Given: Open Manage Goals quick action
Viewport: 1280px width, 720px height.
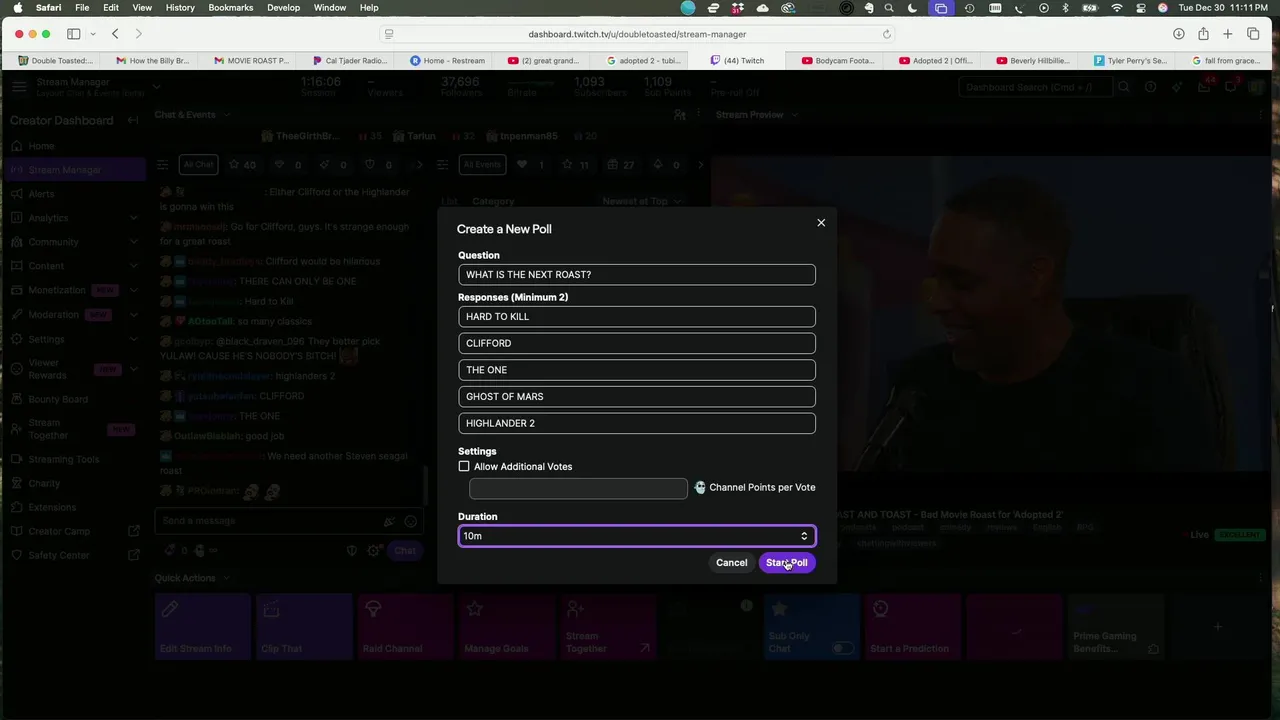Looking at the screenshot, I should [x=507, y=627].
